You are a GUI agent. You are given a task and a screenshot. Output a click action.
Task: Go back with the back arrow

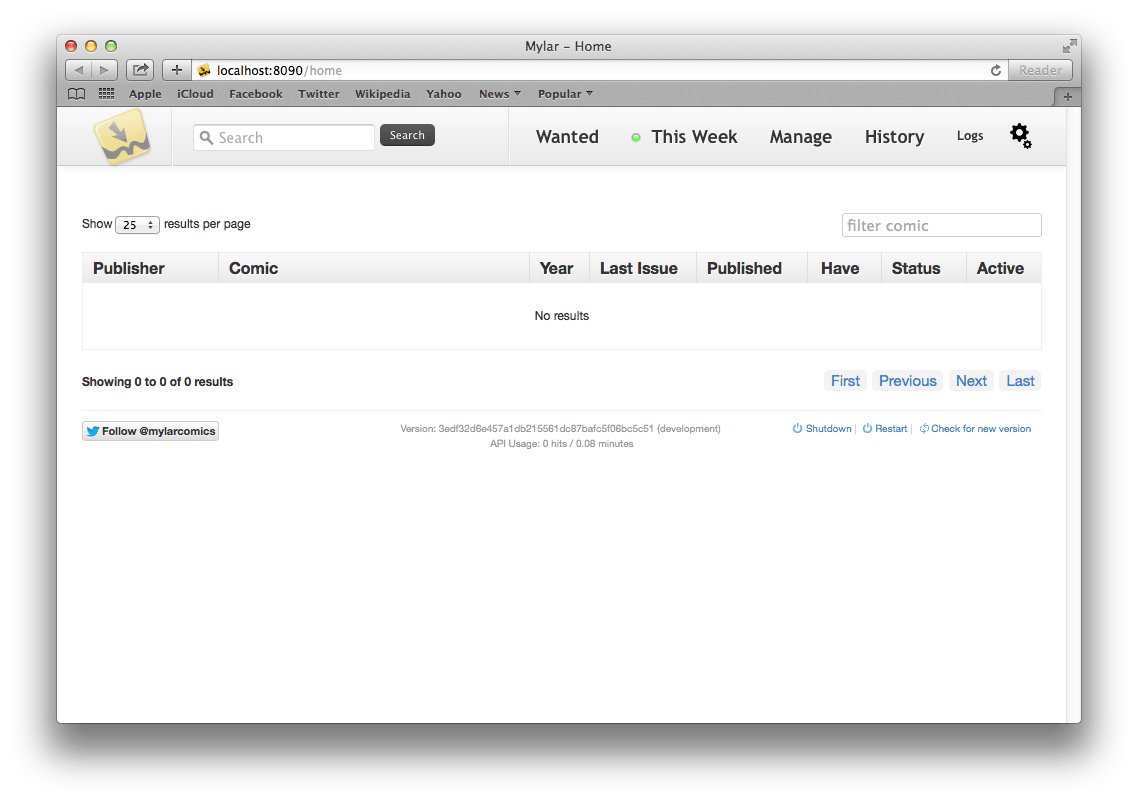click(79, 70)
